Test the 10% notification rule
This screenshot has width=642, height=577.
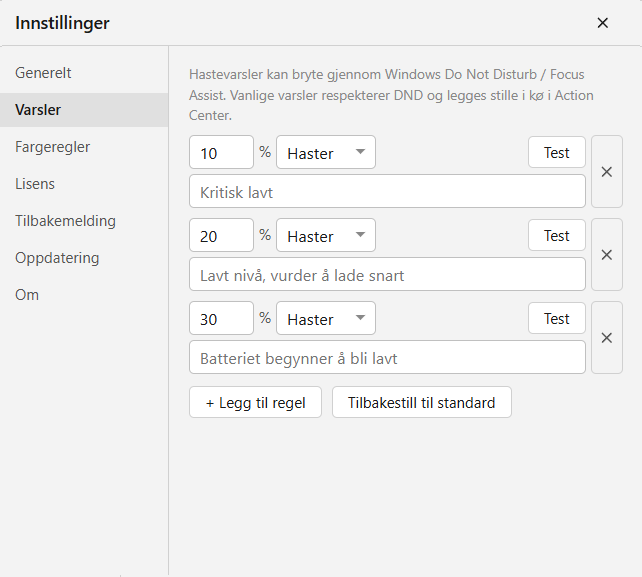pos(557,152)
